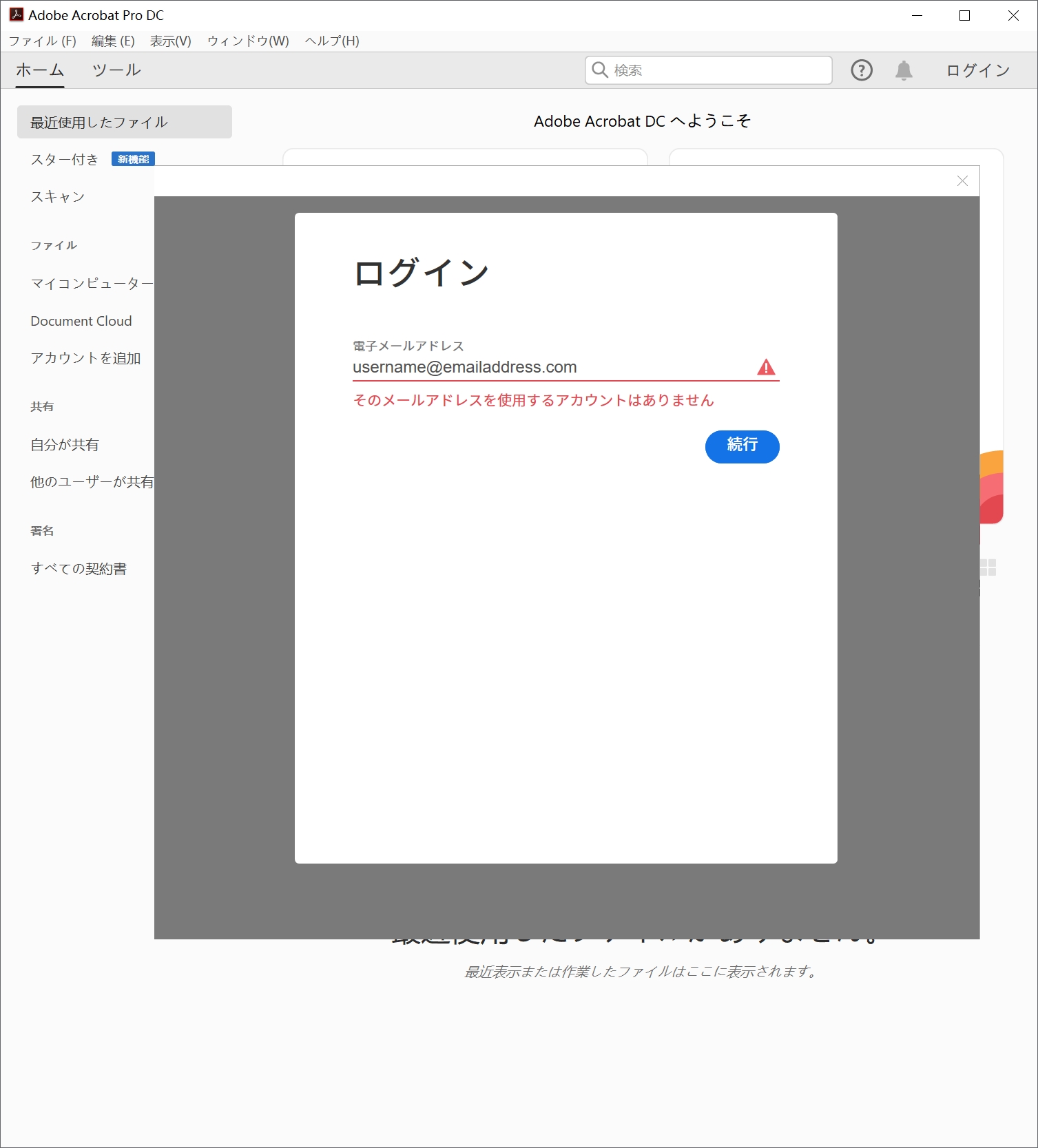Open the 表示(V) menu
The height and width of the screenshot is (1148, 1038).
[171, 41]
